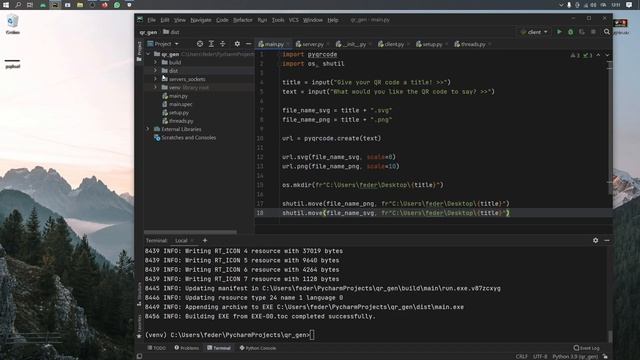640x360 pixels.
Task: Collapse all items in Project panel
Action: (222, 44)
